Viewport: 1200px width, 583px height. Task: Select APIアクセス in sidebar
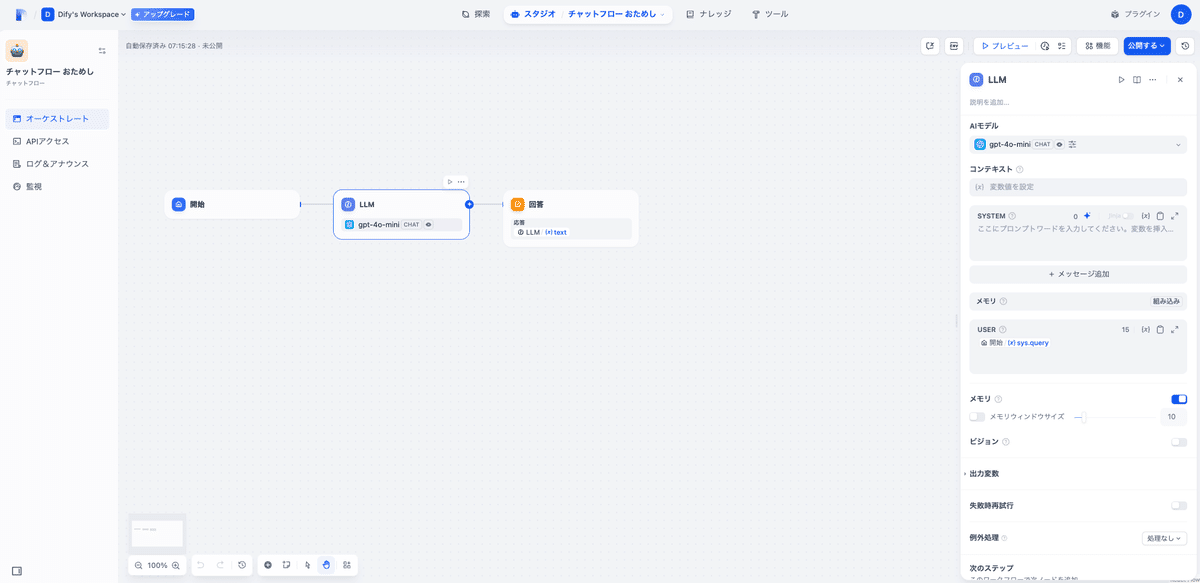point(57,141)
